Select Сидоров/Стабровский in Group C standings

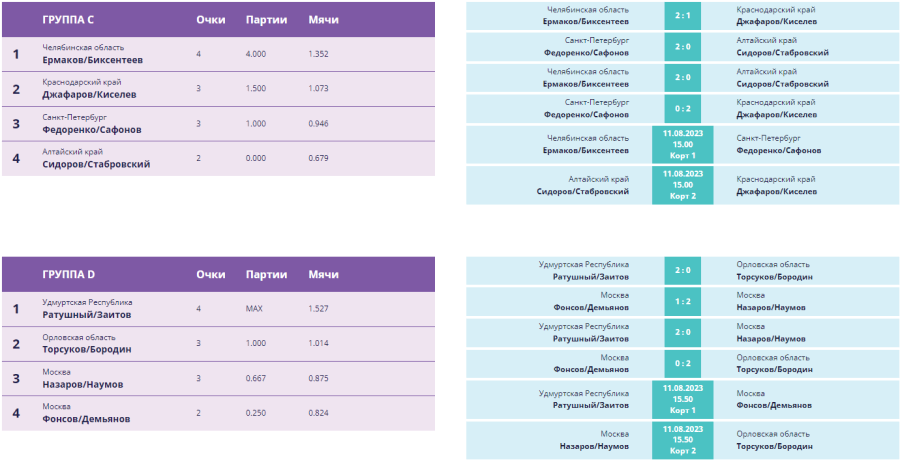coord(96,164)
